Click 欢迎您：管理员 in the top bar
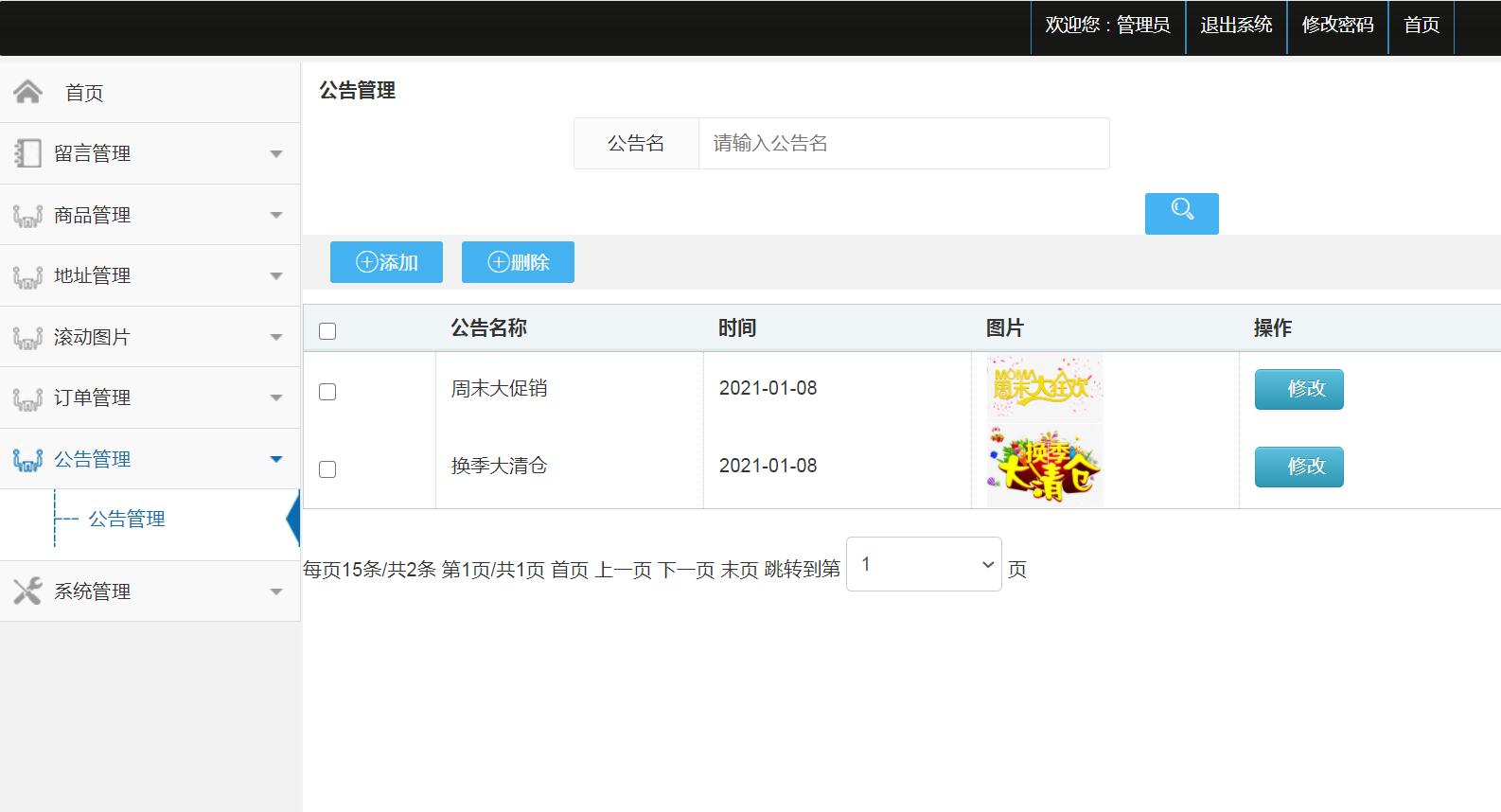The width and height of the screenshot is (1501, 812). 1107,26
